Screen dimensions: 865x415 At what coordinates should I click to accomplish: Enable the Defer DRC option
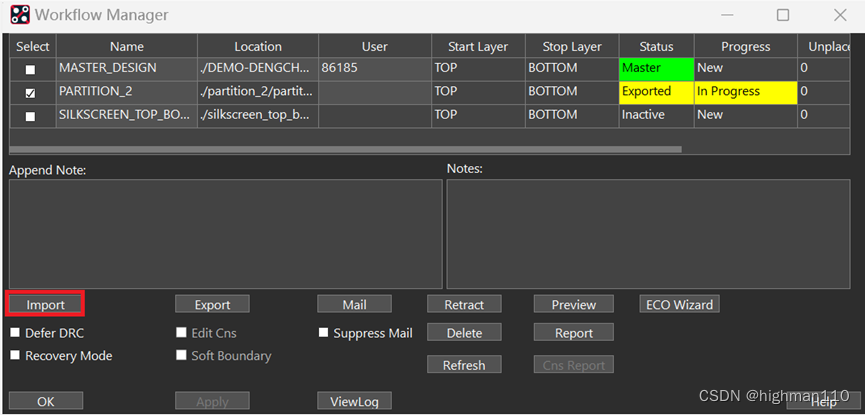click(x=16, y=333)
